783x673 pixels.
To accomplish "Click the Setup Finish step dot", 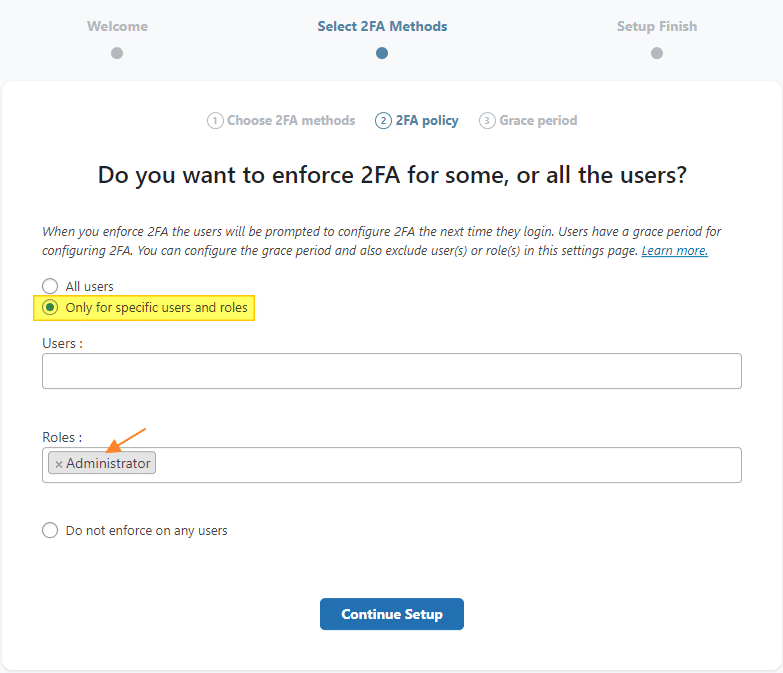I will pos(657,53).
